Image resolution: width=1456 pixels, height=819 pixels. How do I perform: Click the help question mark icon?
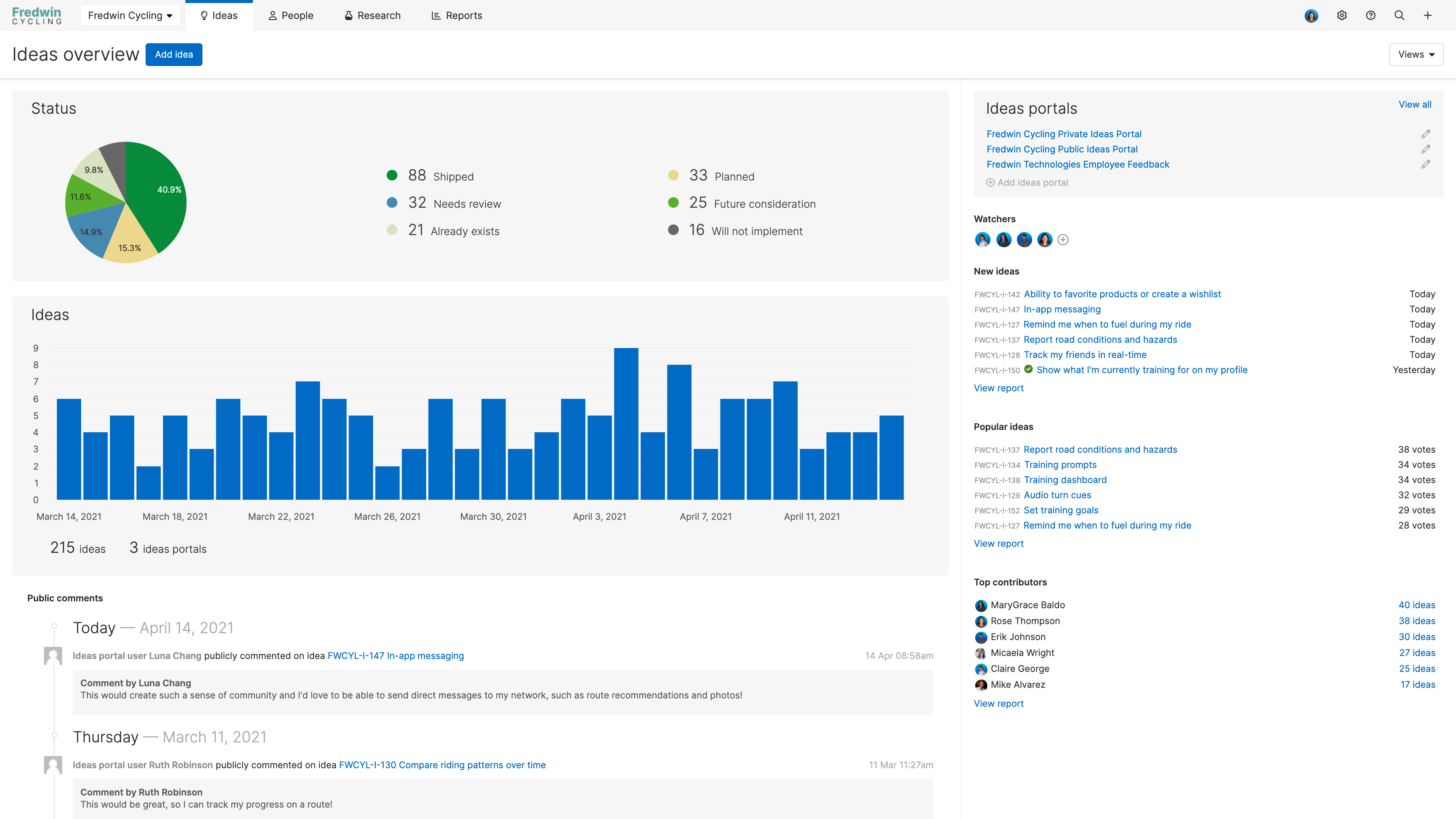[x=1370, y=15]
